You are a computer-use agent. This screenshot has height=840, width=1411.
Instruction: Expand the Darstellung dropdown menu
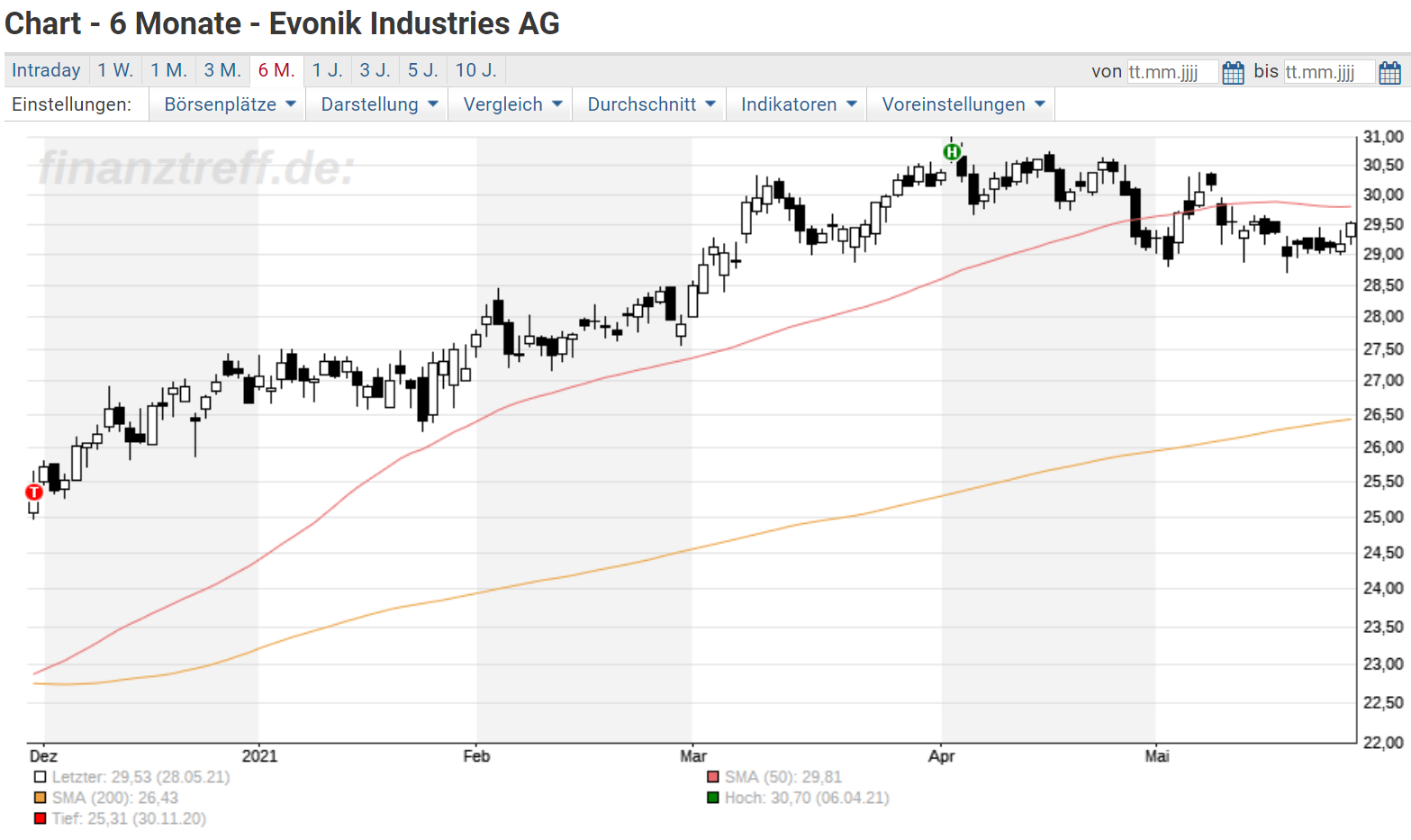point(379,104)
